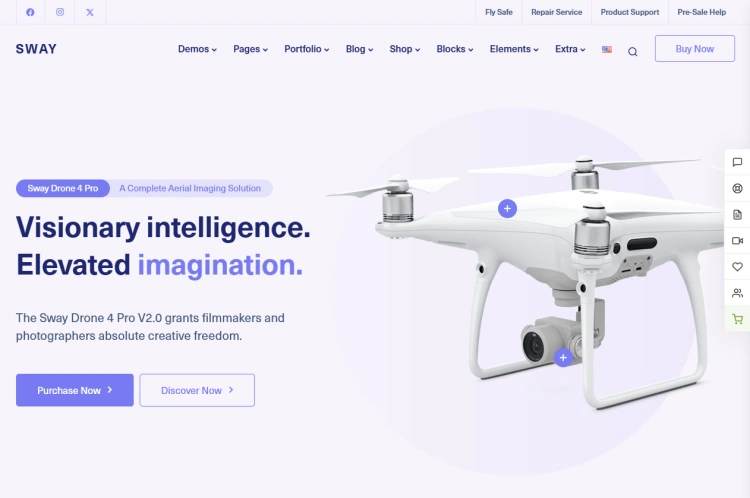Screen dimensions: 750x498
Task: Expand the Elements dropdown menu
Action: (514, 49)
